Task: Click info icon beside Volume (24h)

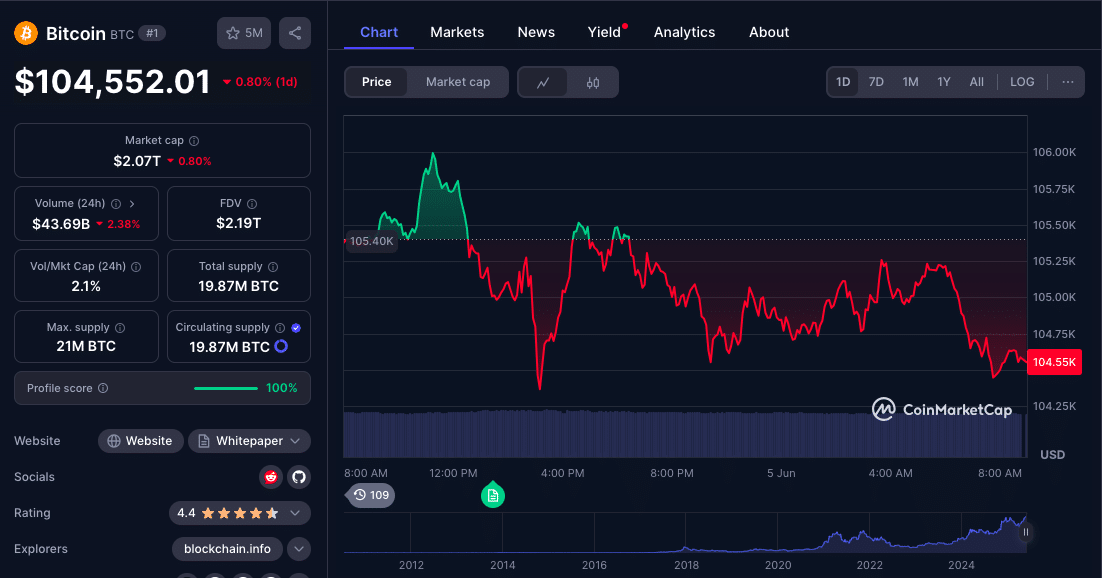Action: pyautogui.click(x=116, y=204)
